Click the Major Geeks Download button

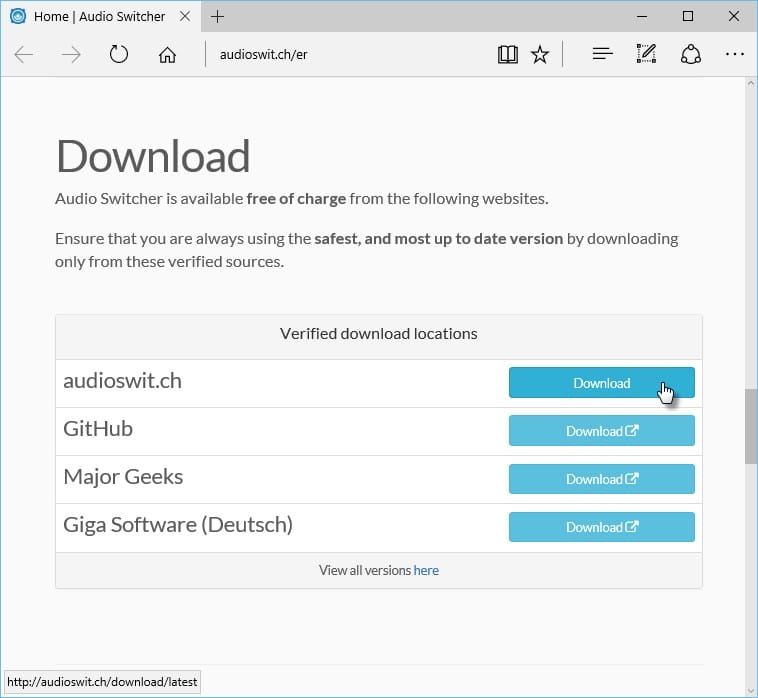(x=601, y=479)
